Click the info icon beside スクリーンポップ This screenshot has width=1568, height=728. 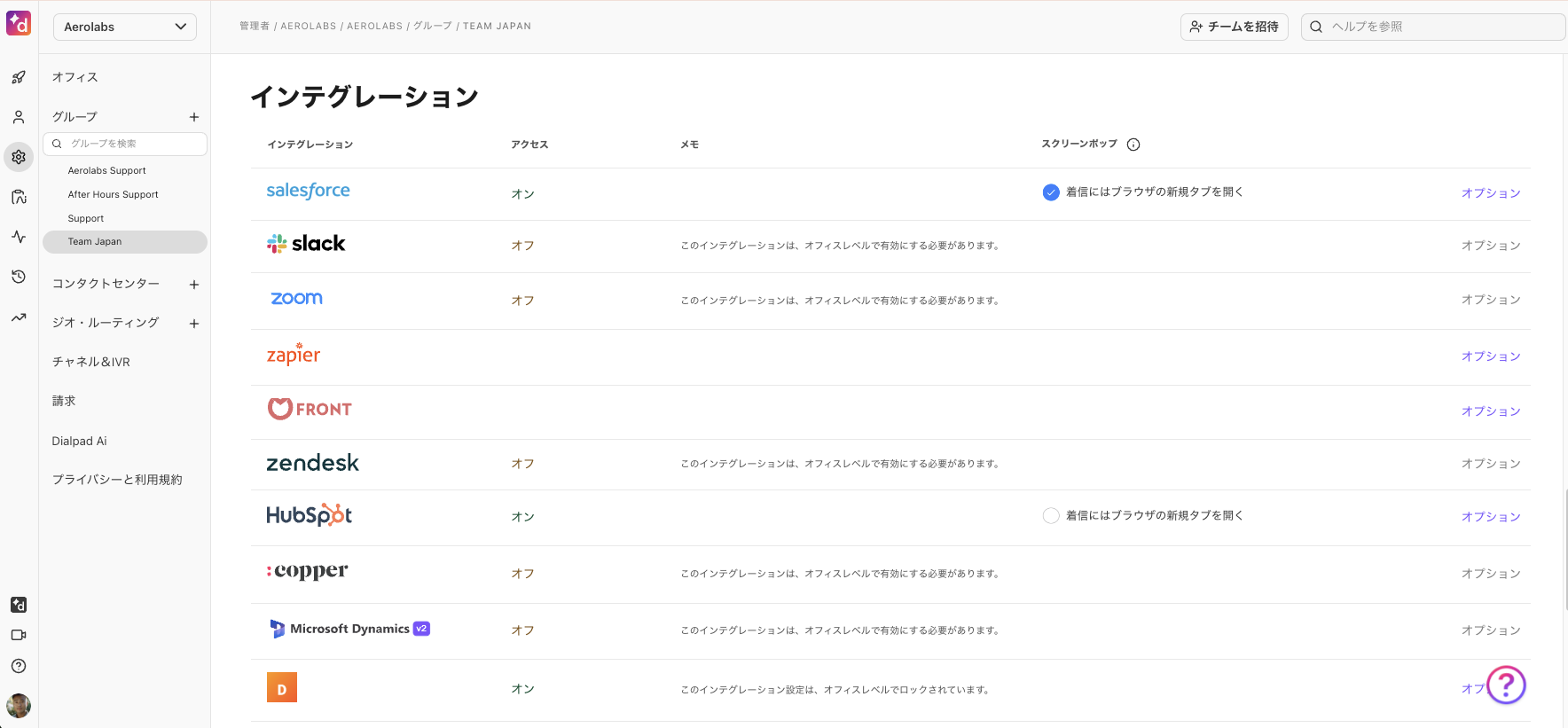pyautogui.click(x=1133, y=145)
